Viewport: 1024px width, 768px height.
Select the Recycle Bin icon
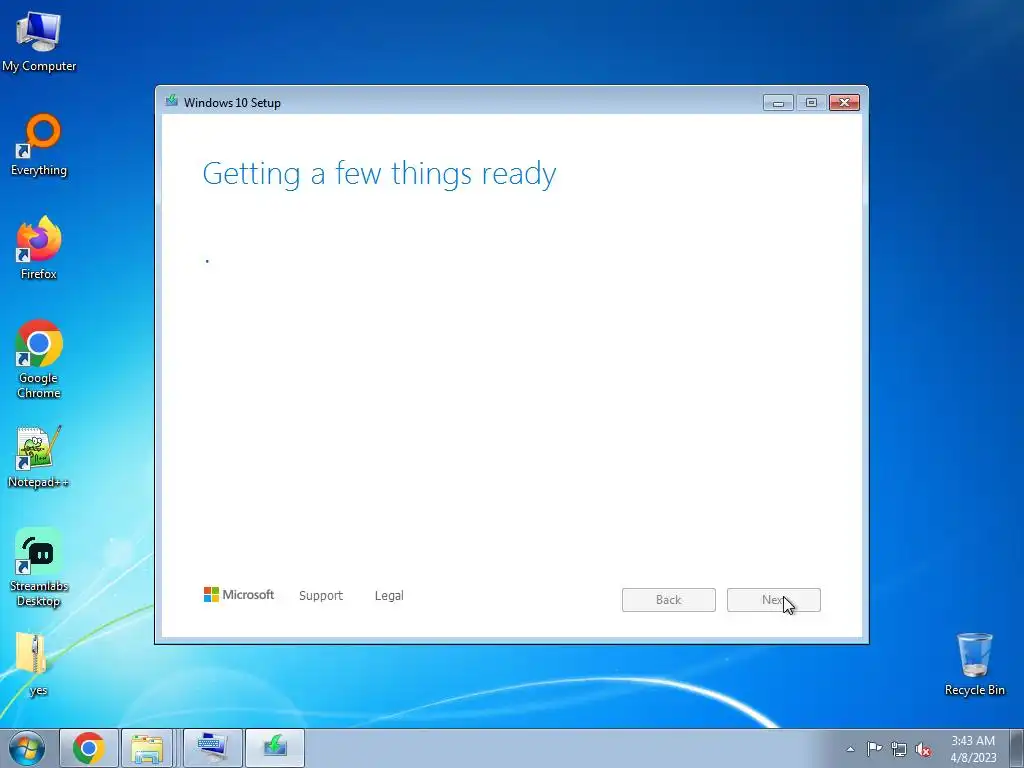[x=974, y=664]
